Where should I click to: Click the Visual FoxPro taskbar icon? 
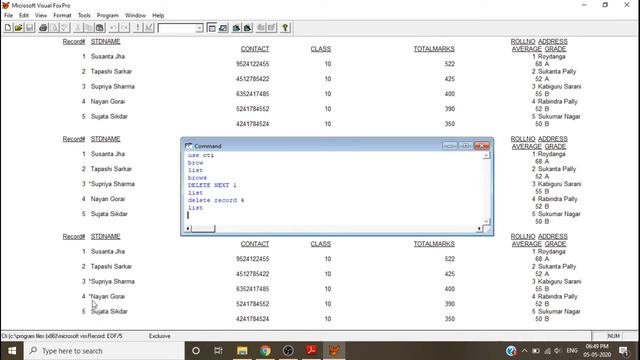pos(334,351)
